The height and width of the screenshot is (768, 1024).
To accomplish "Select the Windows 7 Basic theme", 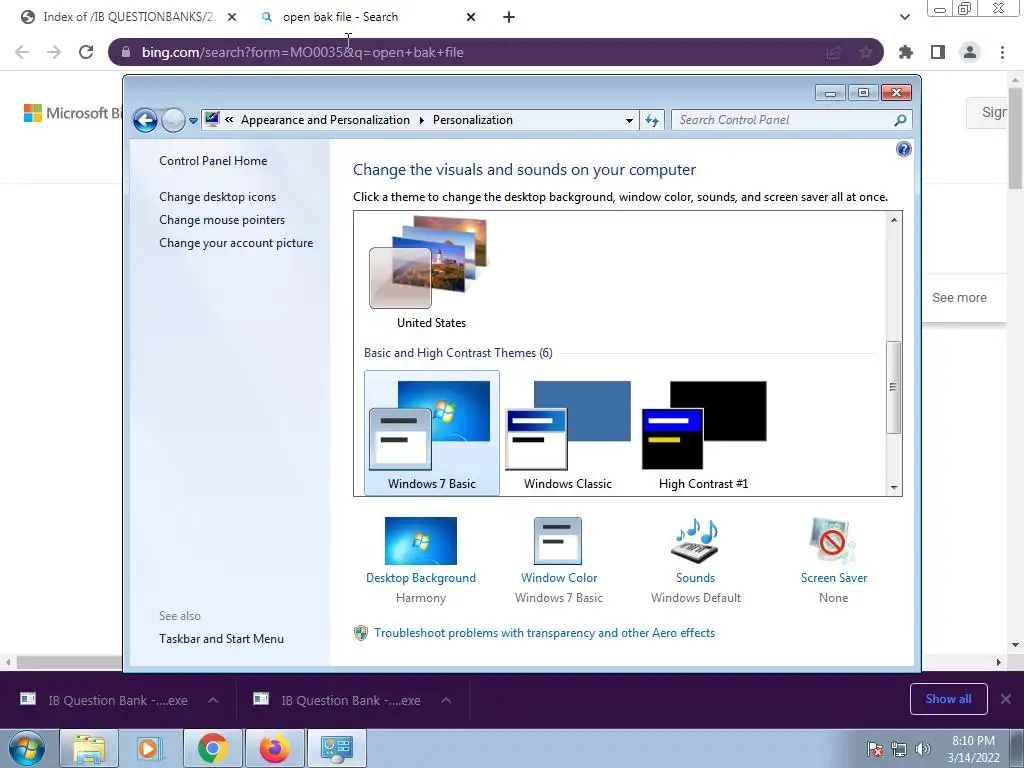I will click(432, 432).
